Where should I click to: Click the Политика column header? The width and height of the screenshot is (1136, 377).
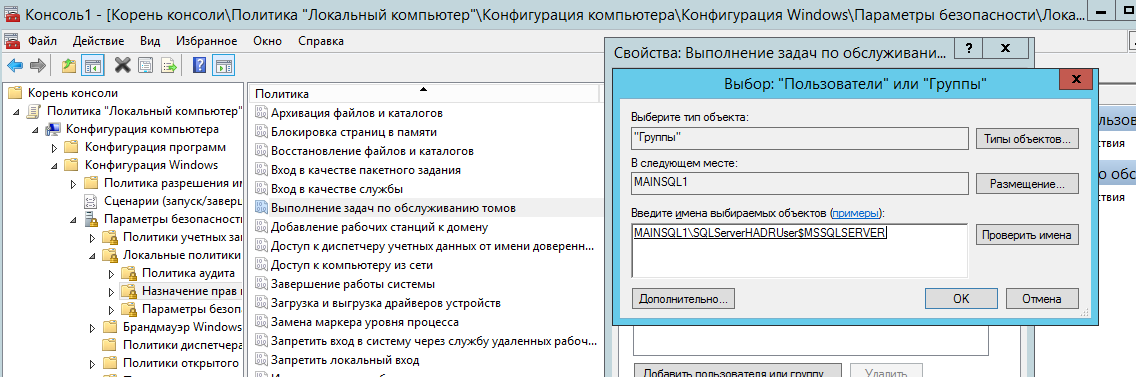pos(424,94)
